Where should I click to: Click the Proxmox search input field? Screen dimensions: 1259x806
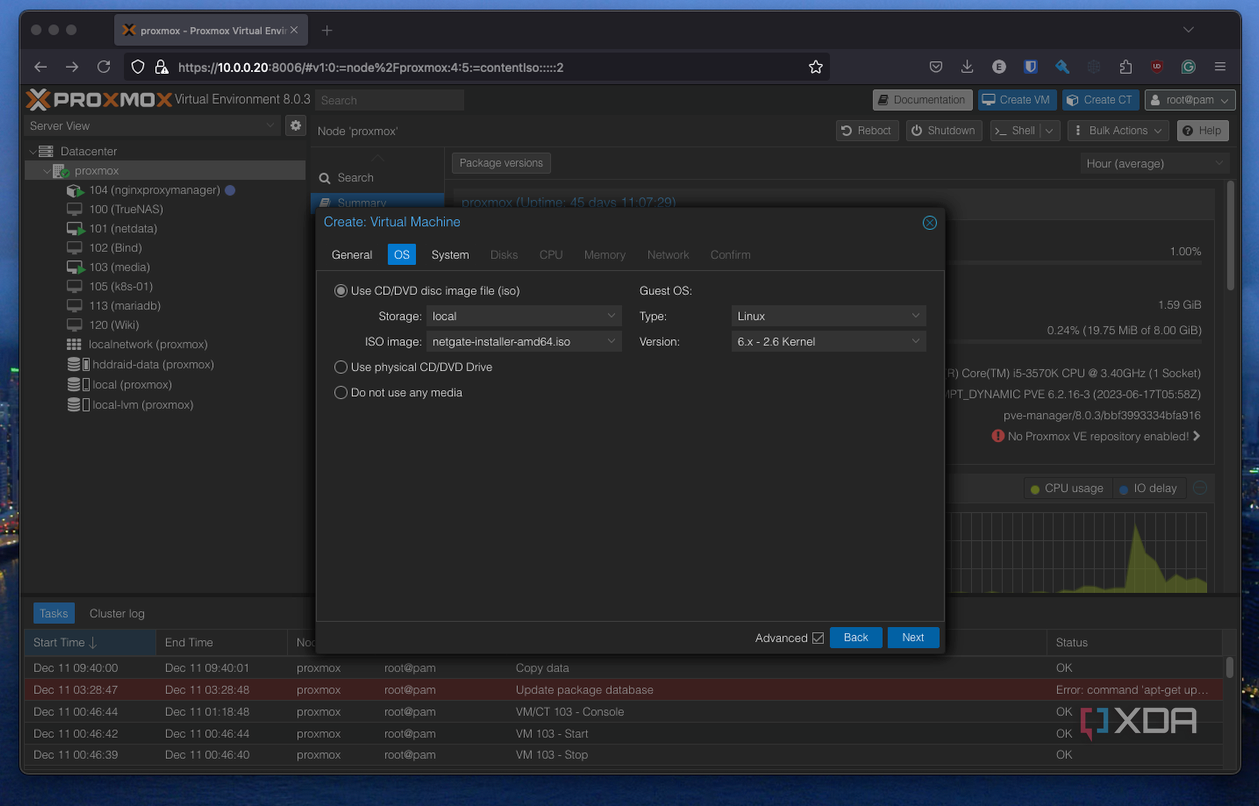pyautogui.click(x=390, y=100)
